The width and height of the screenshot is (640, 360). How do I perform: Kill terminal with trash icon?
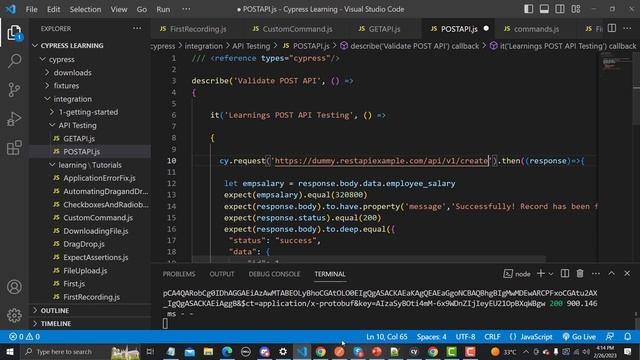580,273
